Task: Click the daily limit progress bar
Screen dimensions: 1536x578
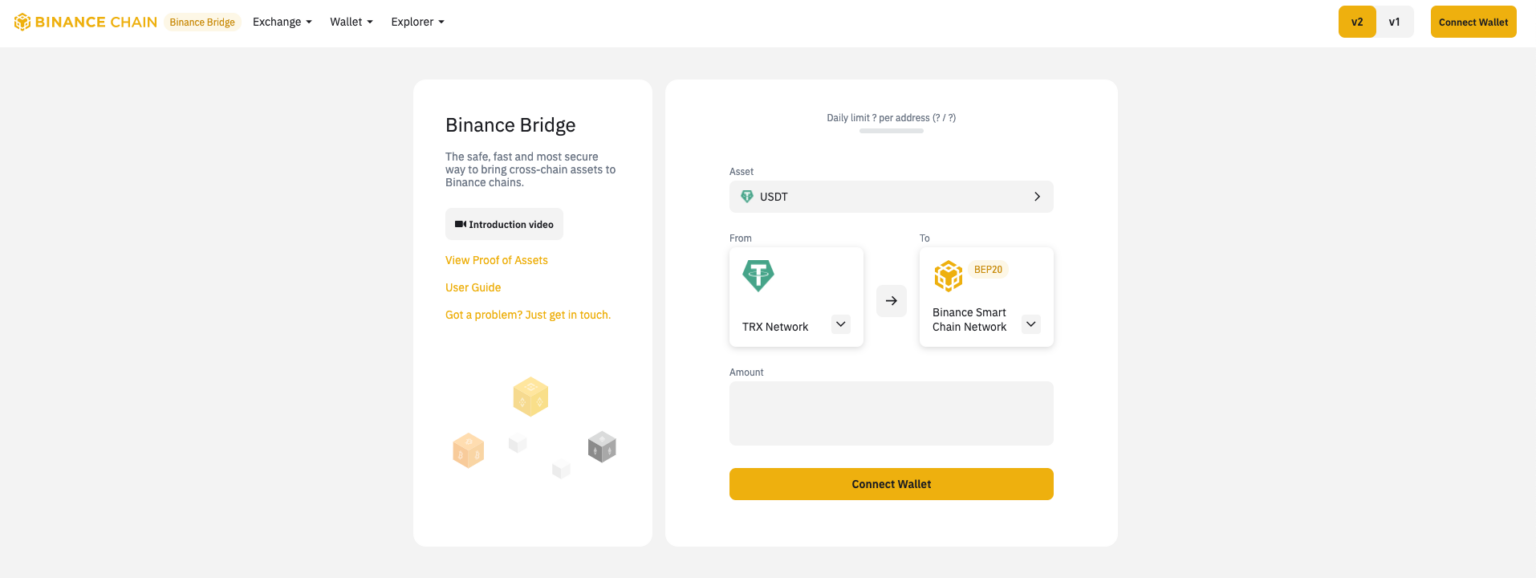Action: coord(891,131)
